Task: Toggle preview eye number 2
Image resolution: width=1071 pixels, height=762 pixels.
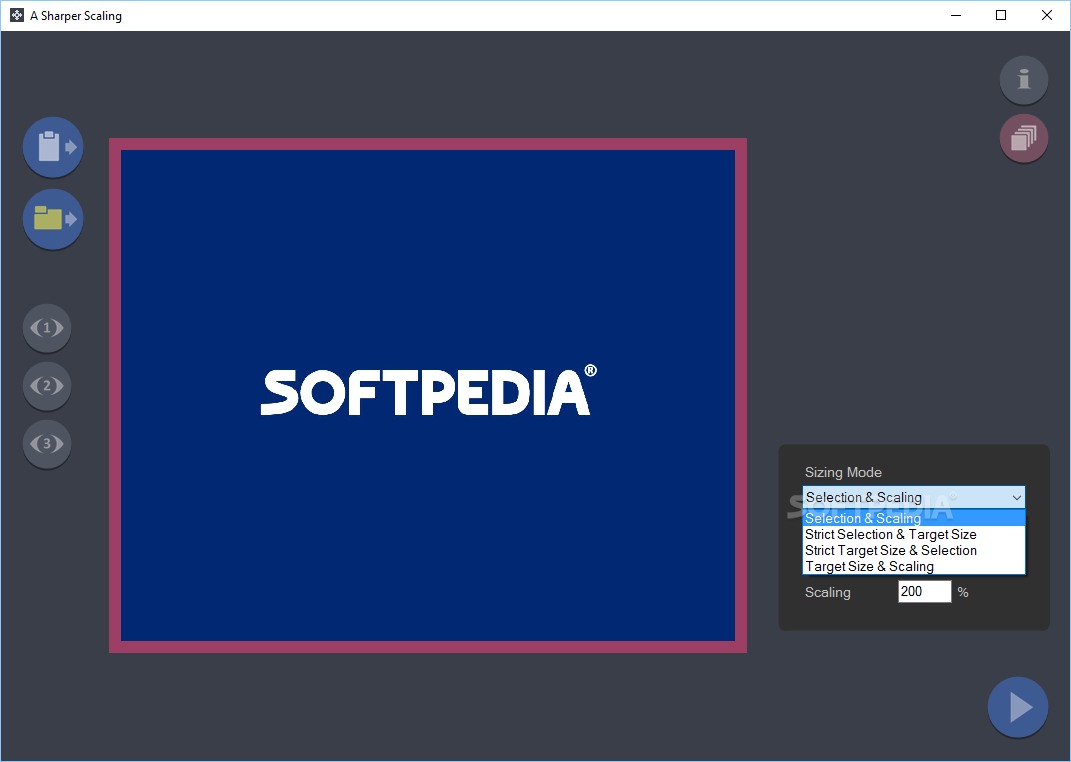Action: pyautogui.click(x=47, y=386)
